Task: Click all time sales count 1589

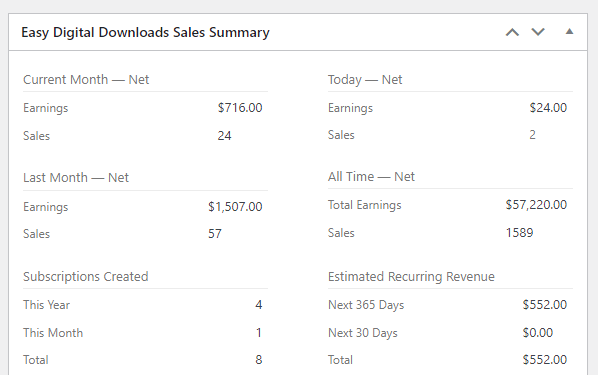Action: 519,233
